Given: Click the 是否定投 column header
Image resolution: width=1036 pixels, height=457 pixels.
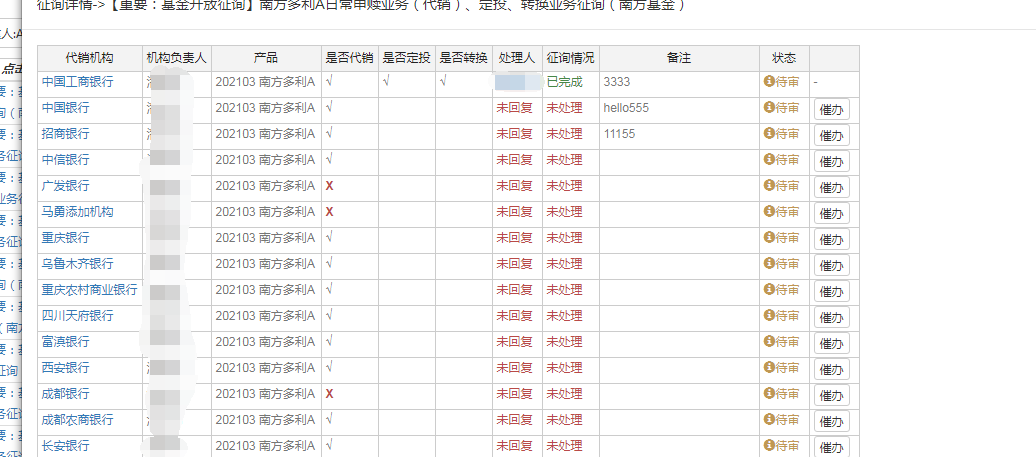Looking at the screenshot, I should point(406,58).
